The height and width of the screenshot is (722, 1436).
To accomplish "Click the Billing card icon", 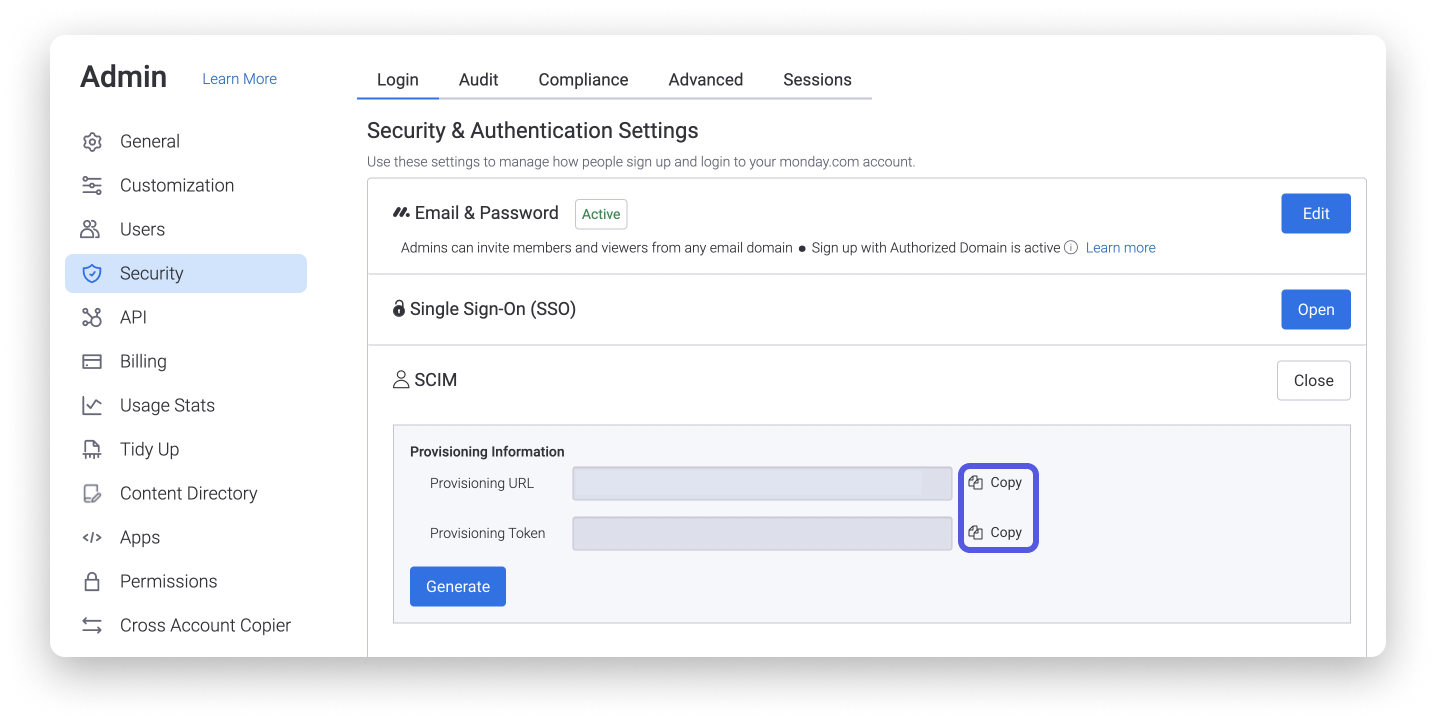I will (x=92, y=361).
